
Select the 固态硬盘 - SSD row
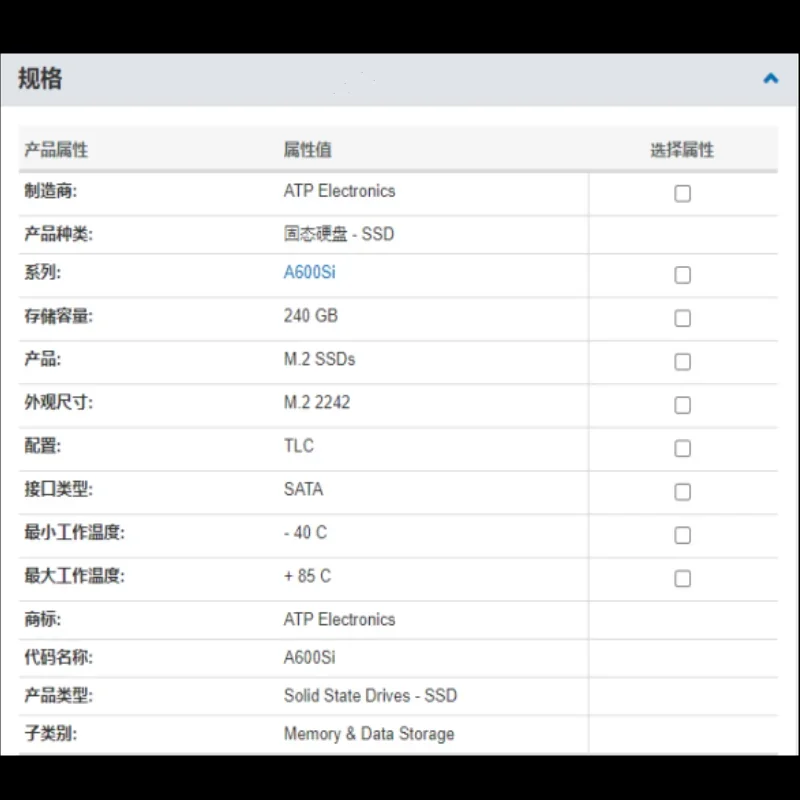click(339, 234)
